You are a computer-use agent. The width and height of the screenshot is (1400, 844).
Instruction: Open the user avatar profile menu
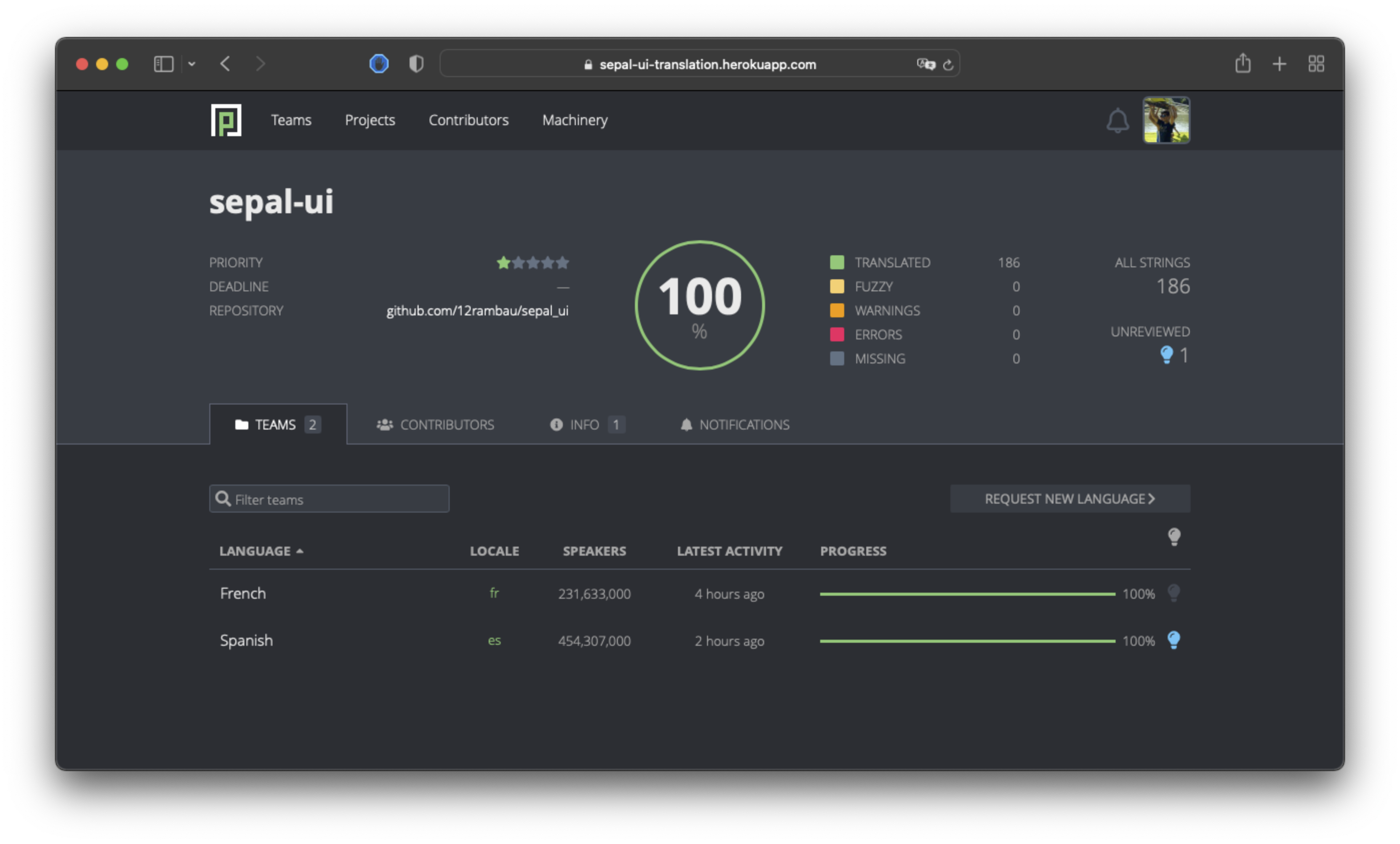[1166, 120]
